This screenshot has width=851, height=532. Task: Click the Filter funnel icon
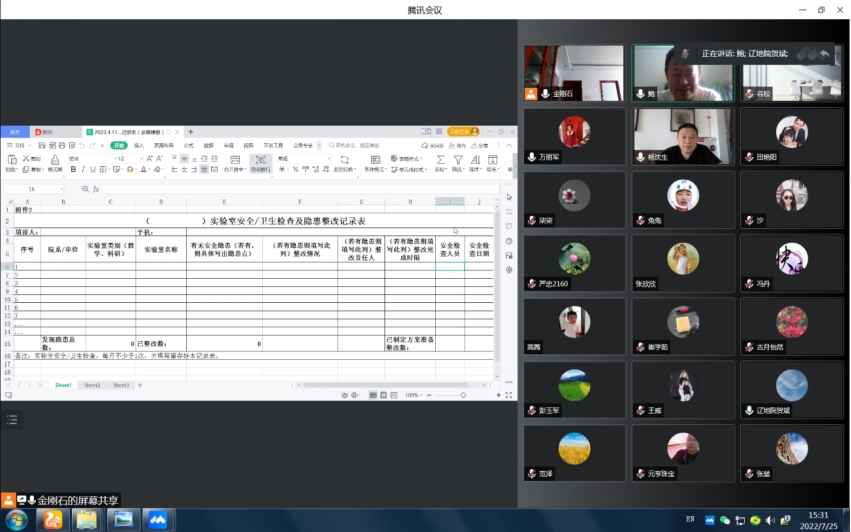tap(458, 160)
